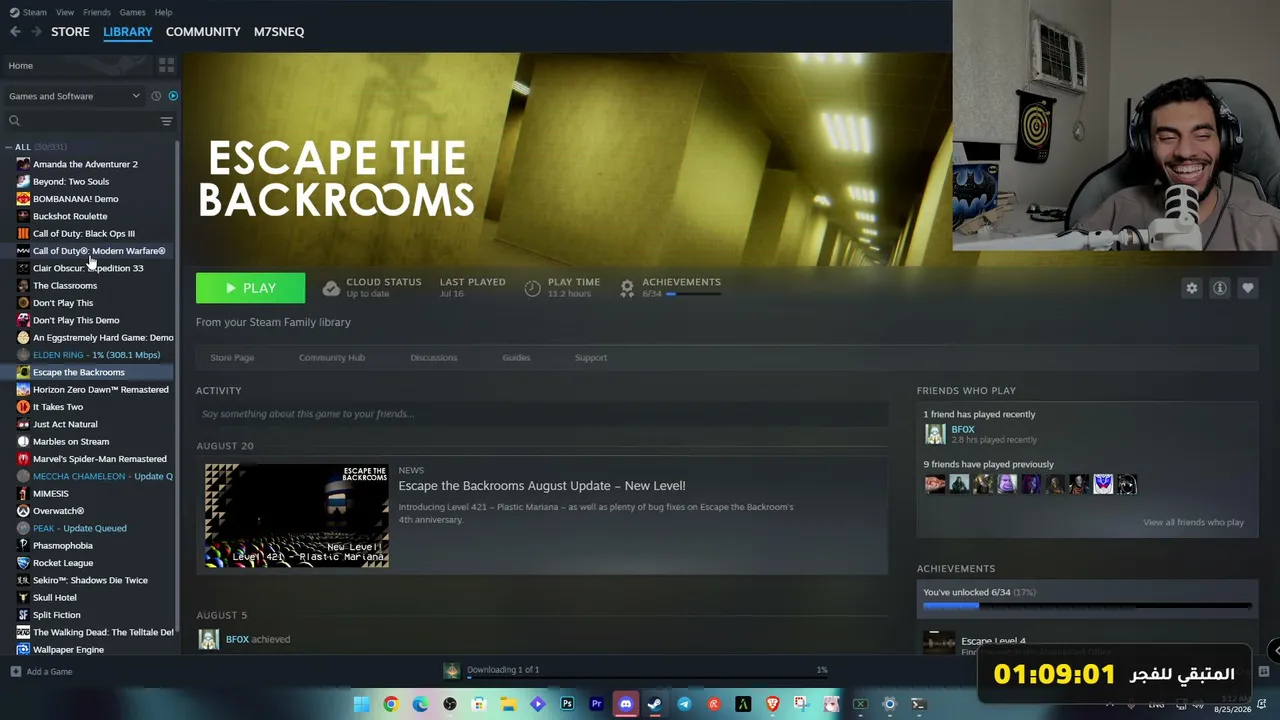Open the Friends menu

click(x=97, y=12)
